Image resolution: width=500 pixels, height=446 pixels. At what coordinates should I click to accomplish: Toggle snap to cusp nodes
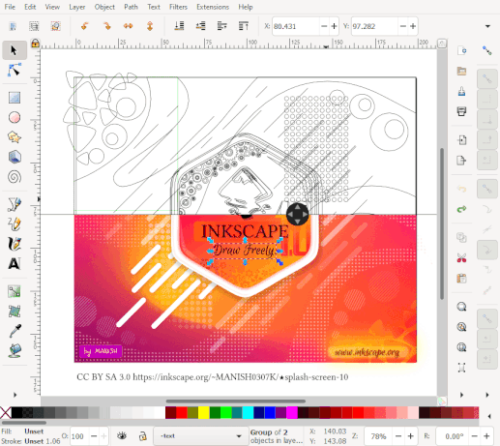[x=487, y=250]
